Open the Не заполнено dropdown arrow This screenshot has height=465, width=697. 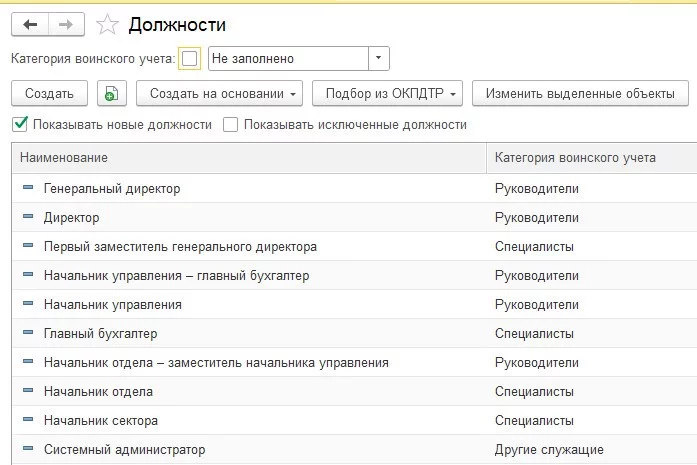(379, 58)
